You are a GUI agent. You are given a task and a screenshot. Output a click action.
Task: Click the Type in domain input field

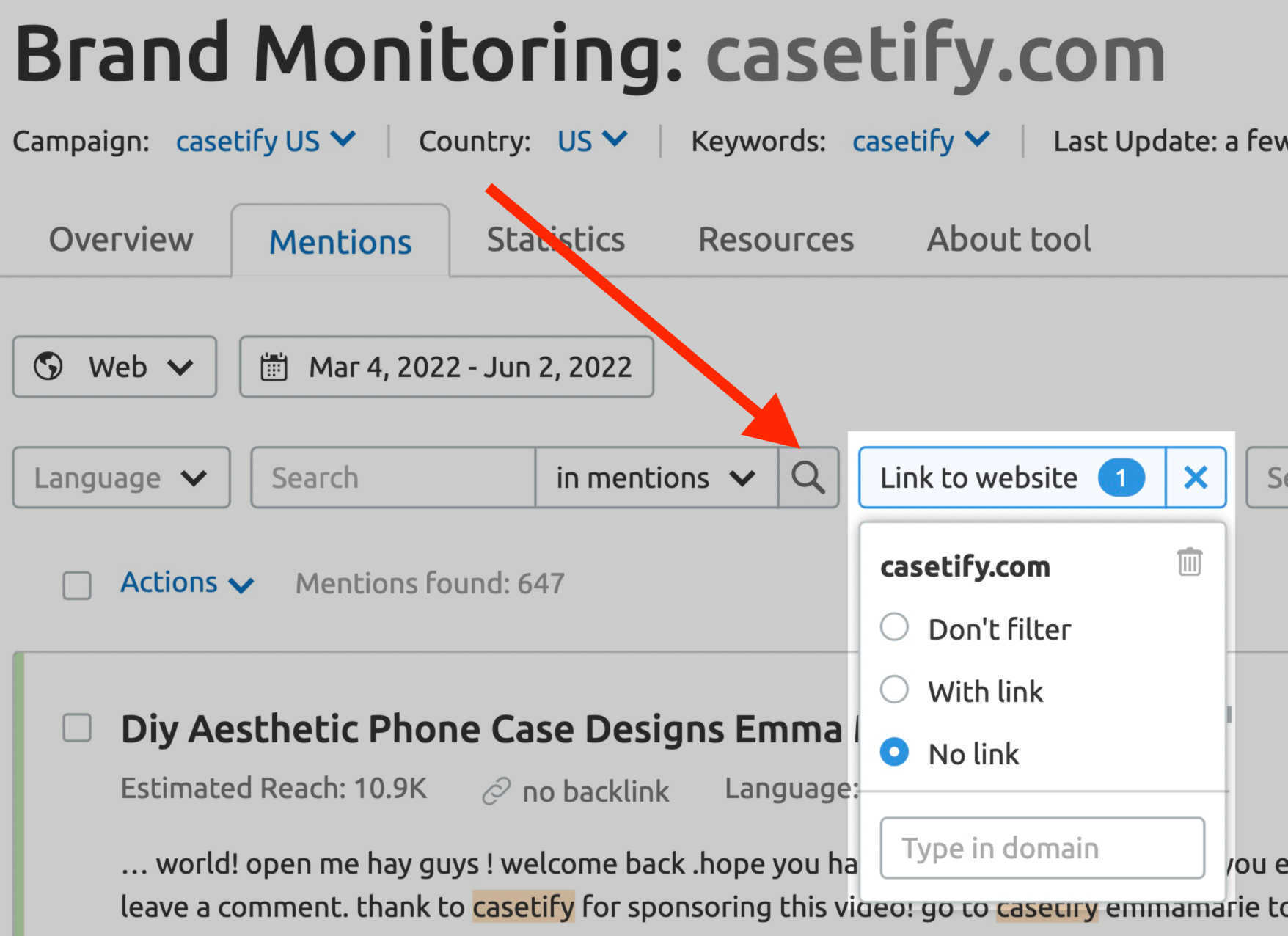[1042, 847]
